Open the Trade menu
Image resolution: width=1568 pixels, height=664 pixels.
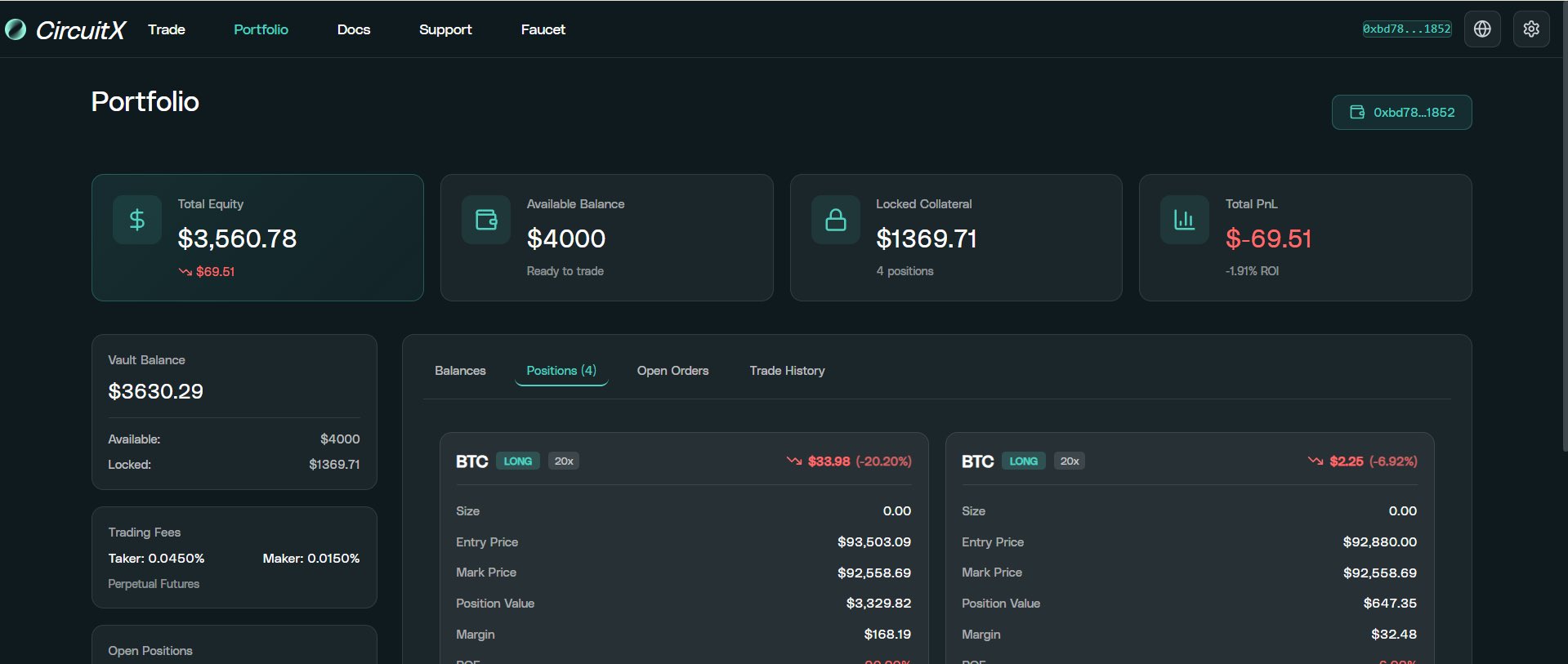pos(167,29)
